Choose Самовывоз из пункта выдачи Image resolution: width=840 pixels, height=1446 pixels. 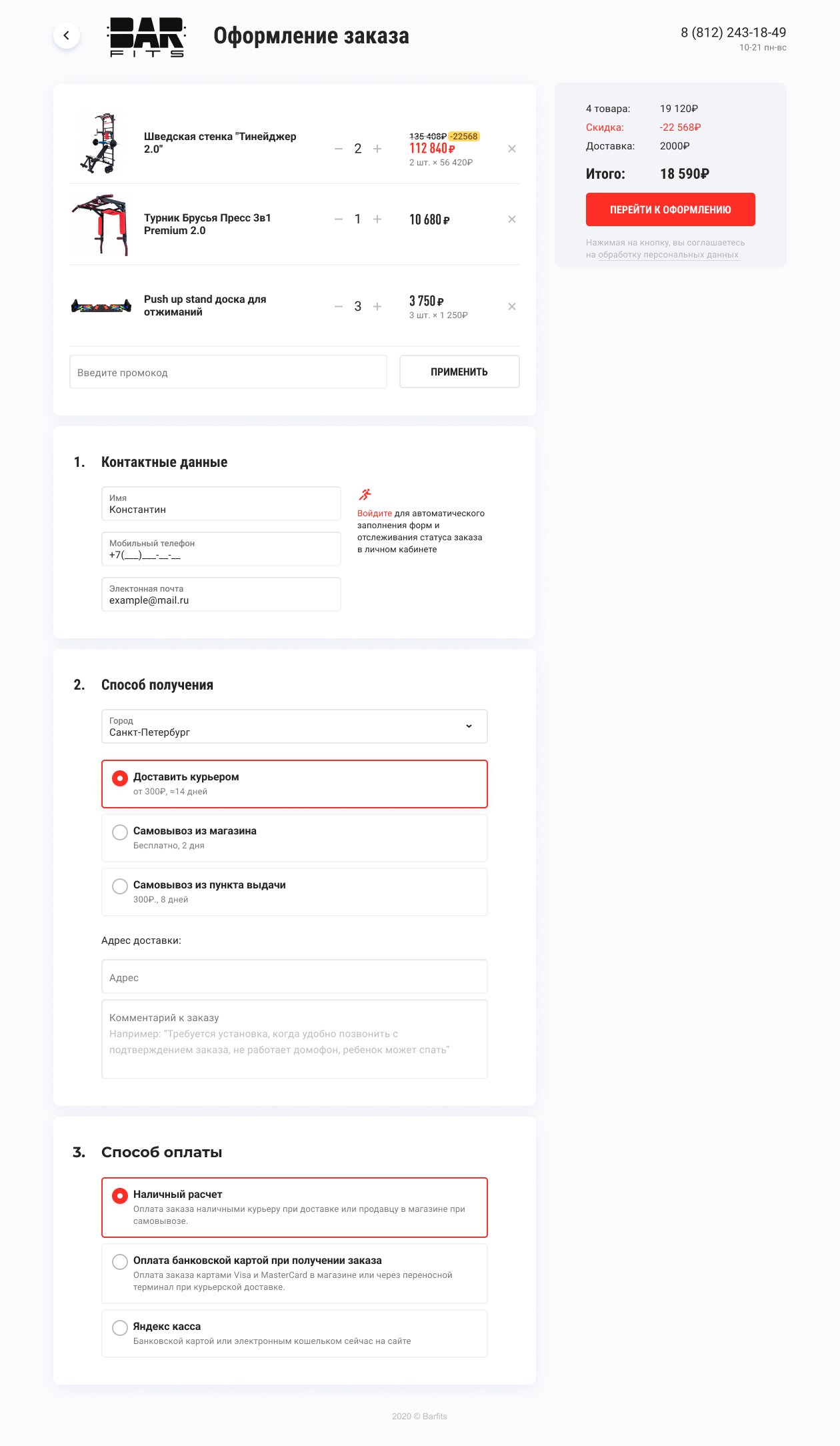(120, 886)
